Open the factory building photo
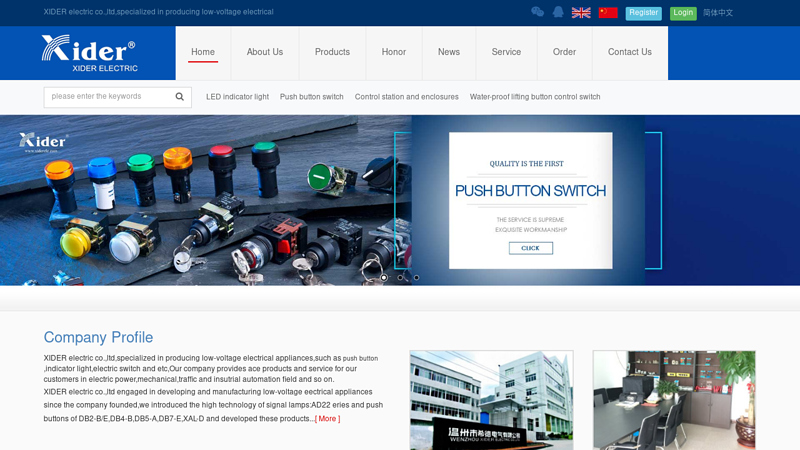The width and height of the screenshot is (800, 450). point(491,400)
